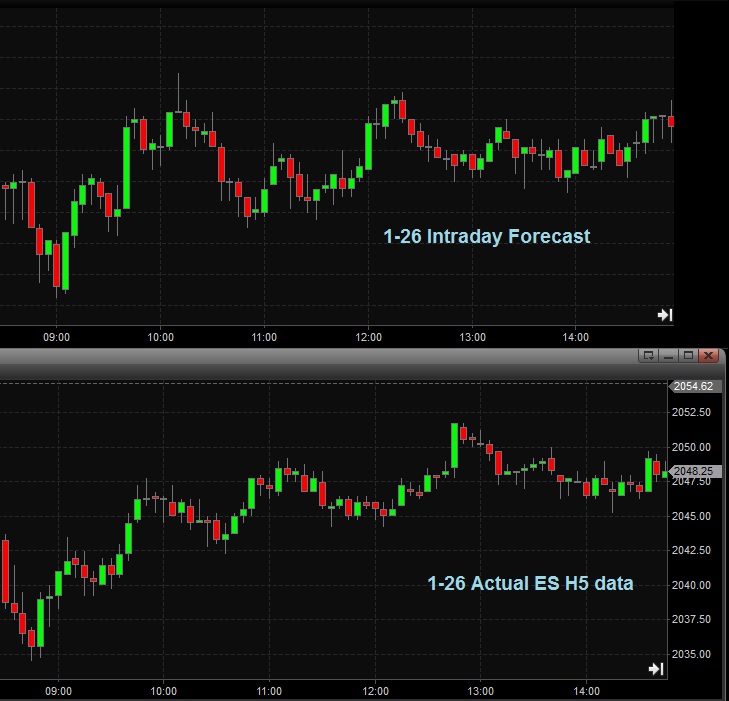Select the '1-26 Actual ES H5 data' annotation
Image resolution: width=729 pixels, height=701 pixels.
click(530, 583)
